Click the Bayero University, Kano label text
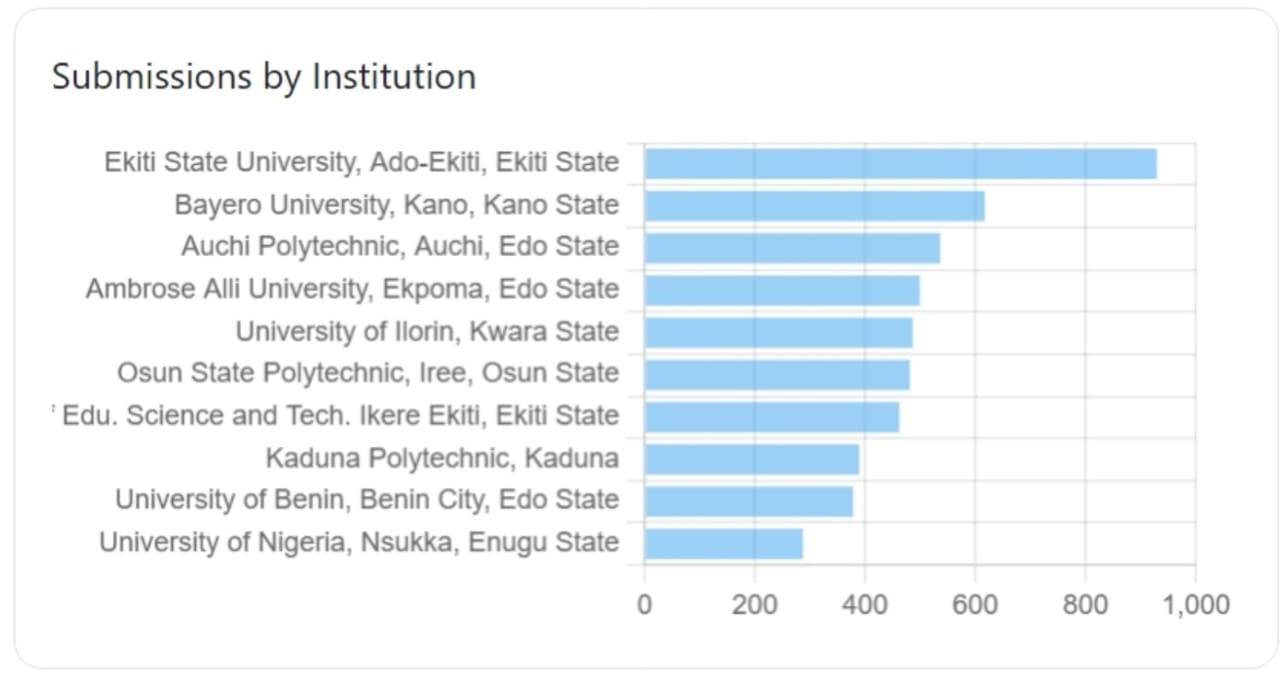 click(396, 205)
